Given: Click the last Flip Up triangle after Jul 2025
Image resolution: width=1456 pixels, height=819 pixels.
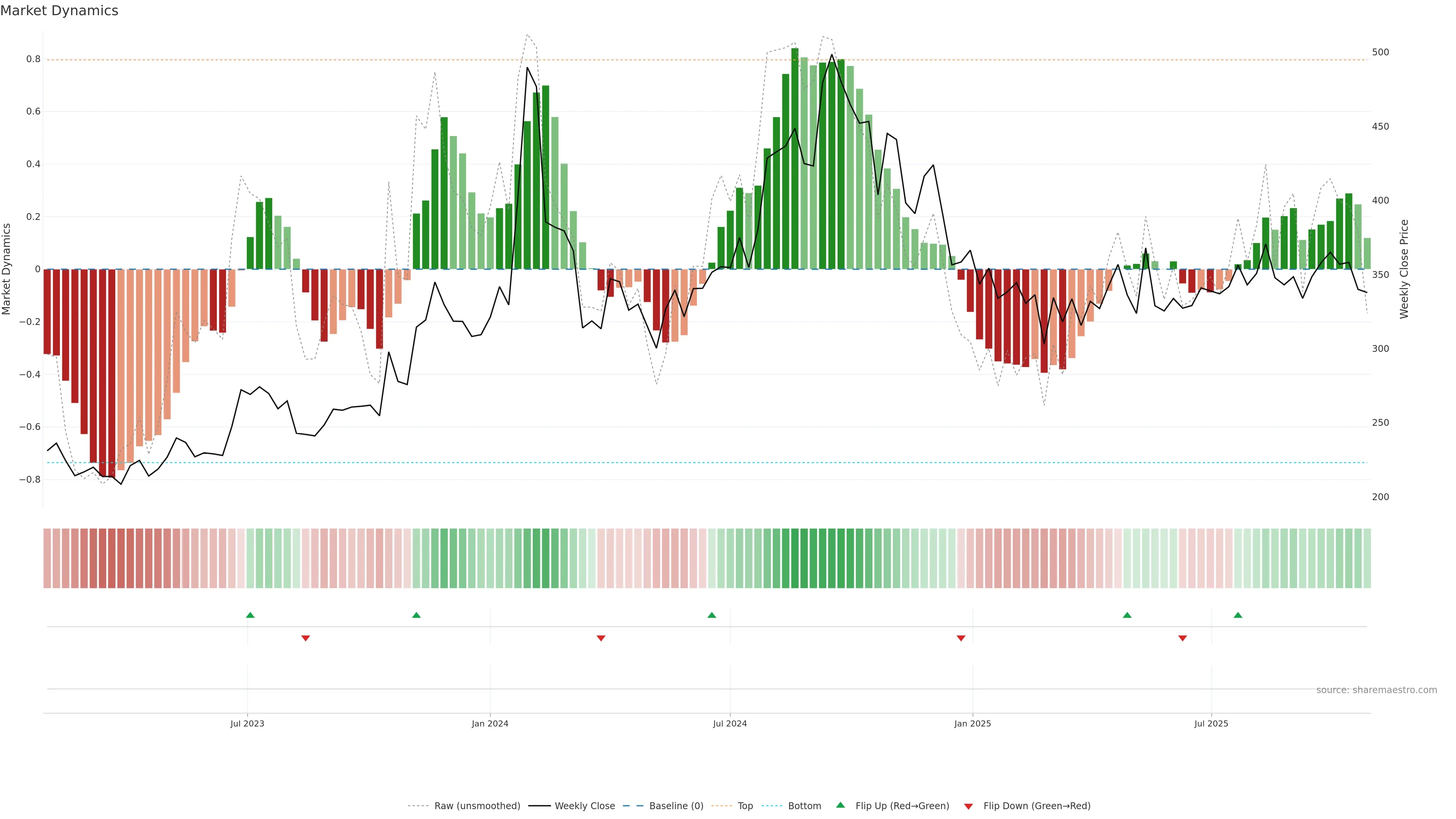Looking at the screenshot, I should [1238, 615].
